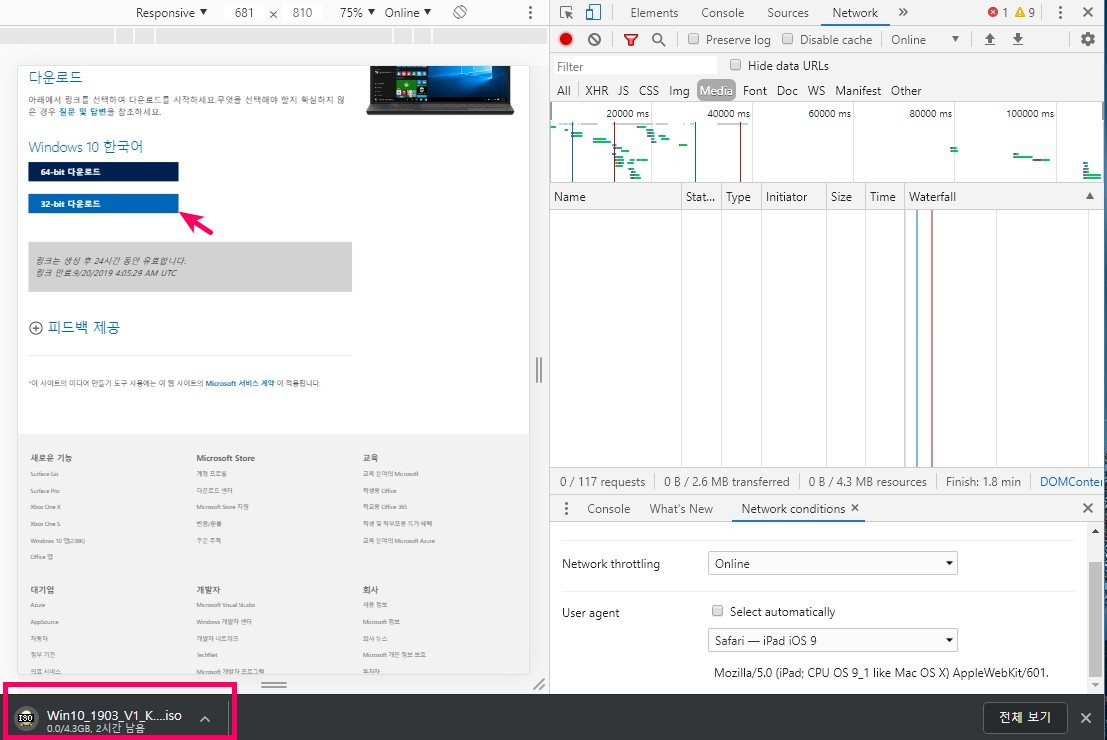The image size is (1107, 740).
Task: Switch to the Sources tab
Action: (x=788, y=13)
